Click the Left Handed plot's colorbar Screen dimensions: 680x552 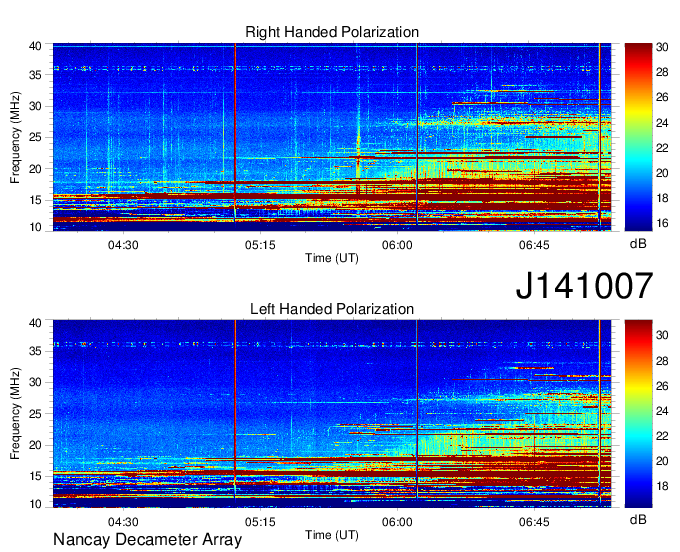(x=638, y=414)
